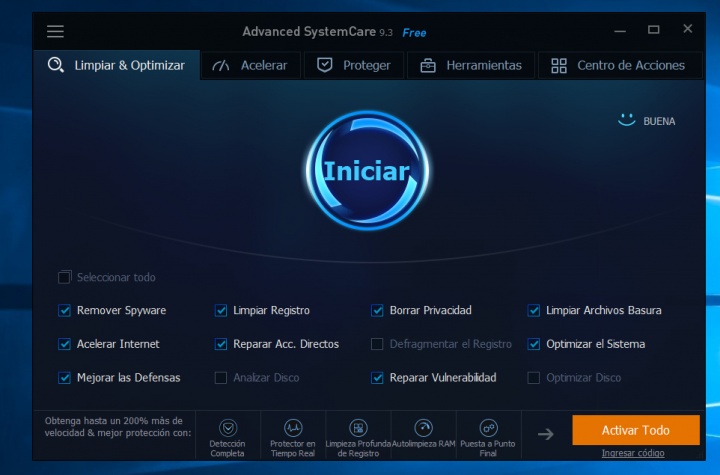This screenshot has width=720, height=475.
Task: Switch to the Herramientas tab
Action: pyautogui.click(x=471, y=65)
